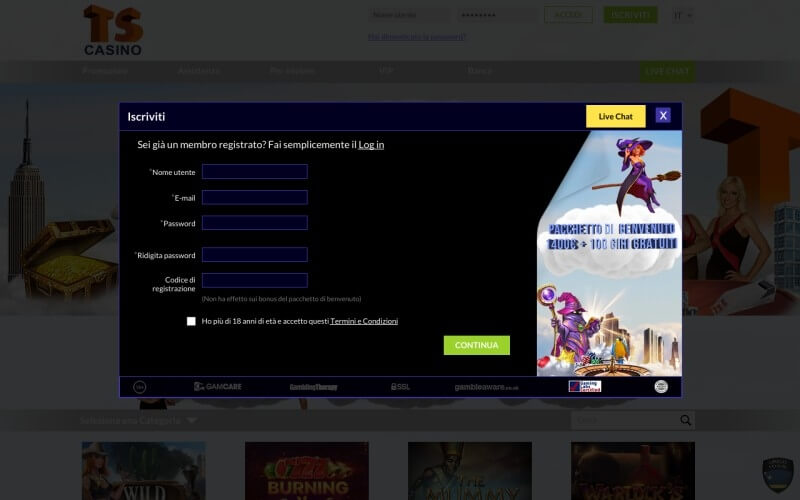
Task: Click the shield badge at bottom right
Action: tap(778, 474)
